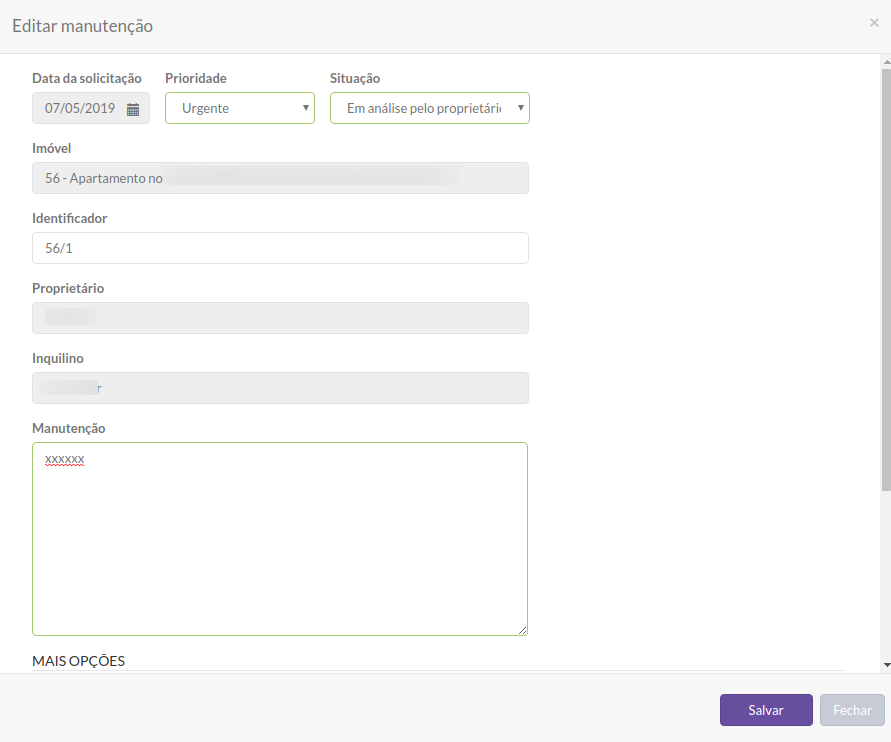This screenshot has height=742, width=891.
Task: Click inside the Manutenção text area
Action: 280,539
